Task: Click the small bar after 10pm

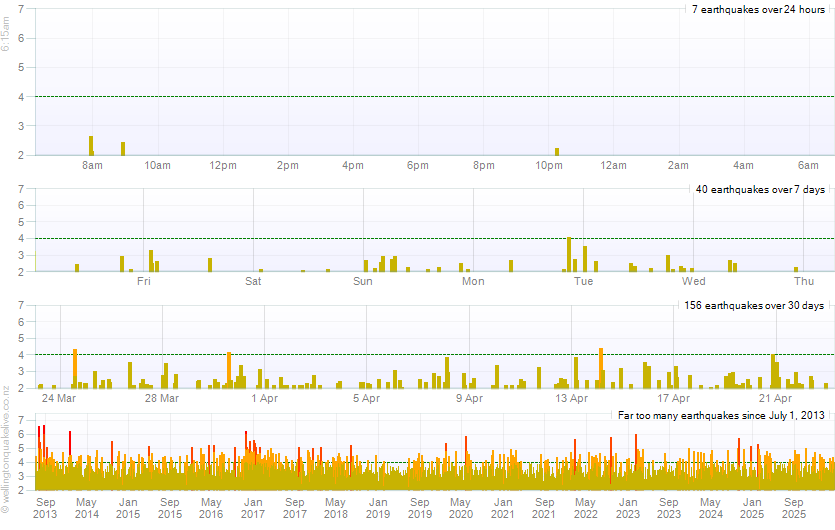Action: point(557,151)
